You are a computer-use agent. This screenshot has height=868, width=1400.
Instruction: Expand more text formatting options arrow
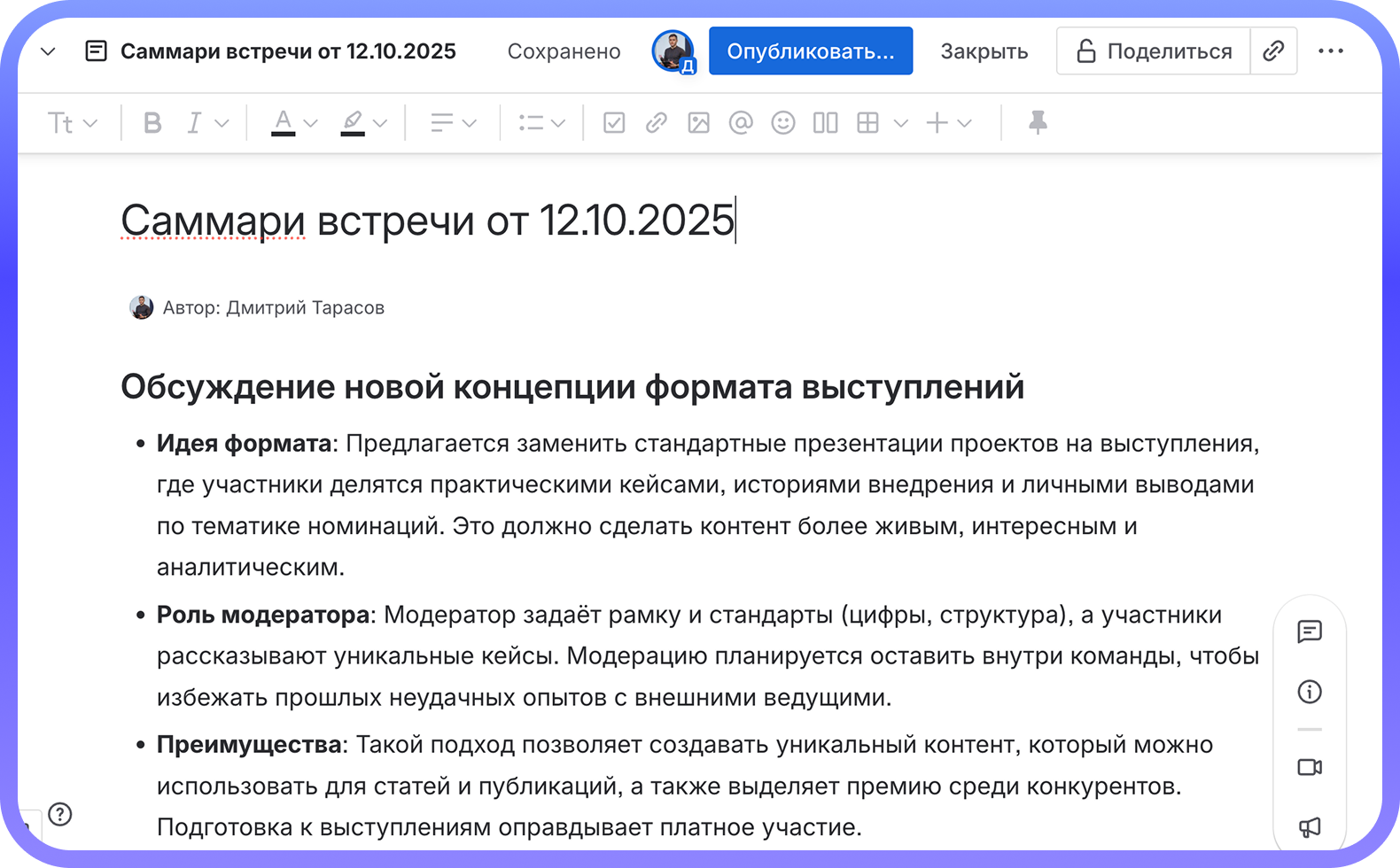click(222, 123)
